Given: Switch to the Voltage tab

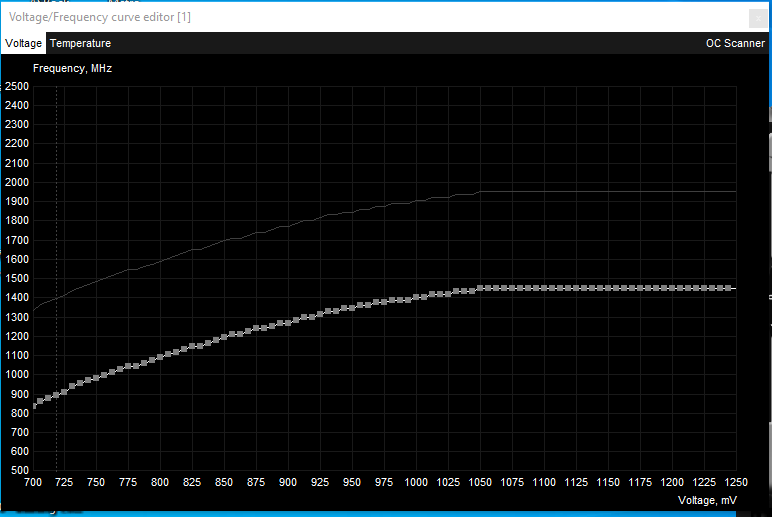Looking at the screenshot, I should 23,43.
